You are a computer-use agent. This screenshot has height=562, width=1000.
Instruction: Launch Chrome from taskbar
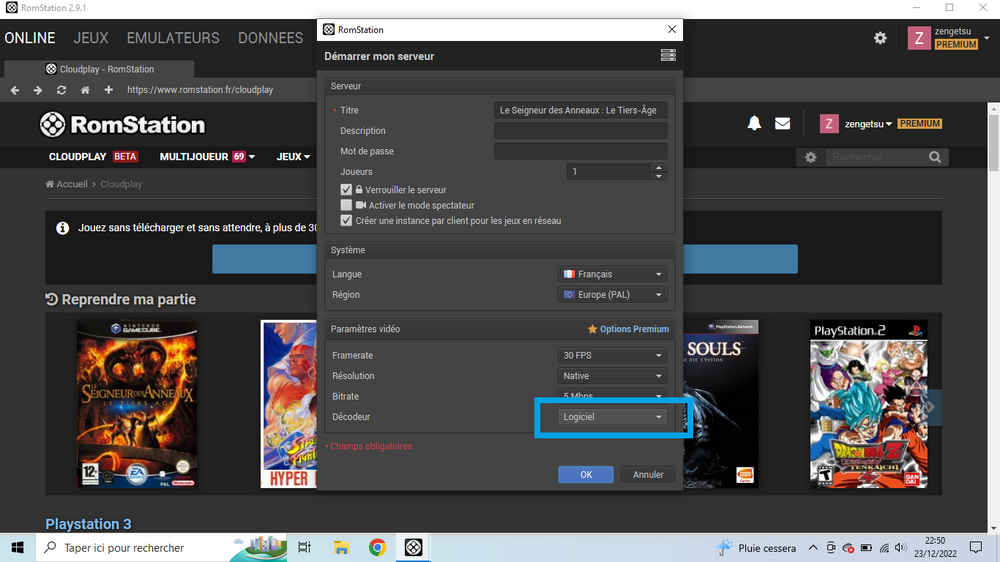[377, 547]
